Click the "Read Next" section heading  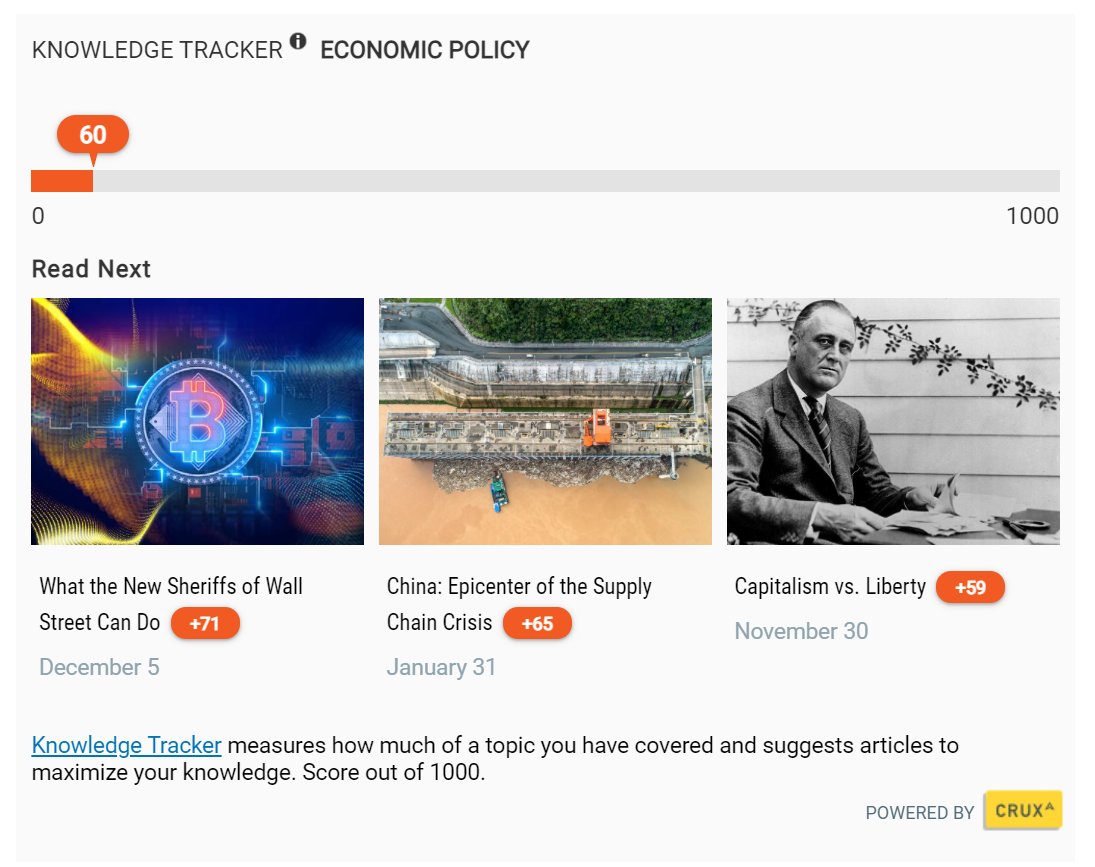91,269
